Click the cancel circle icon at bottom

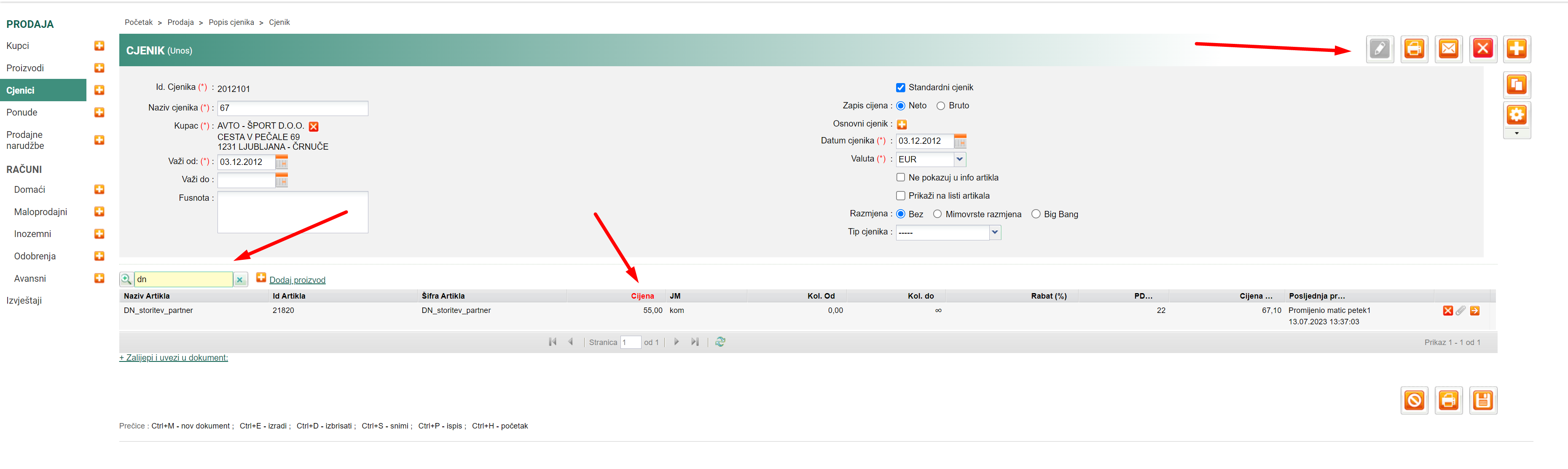coord(1414,400)
